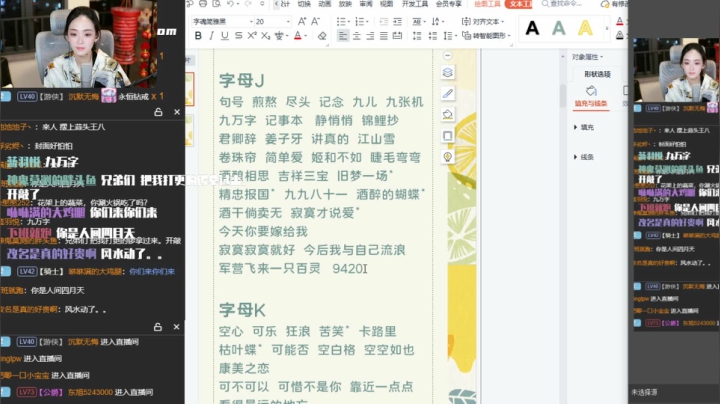Select the green A text style preset
This screenshot has height=404, width=720.
[558, 28]
